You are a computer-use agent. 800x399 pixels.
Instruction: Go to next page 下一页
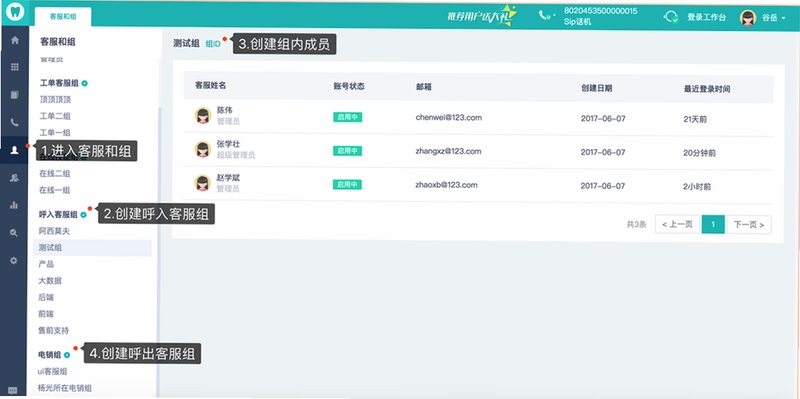point(748,225)
